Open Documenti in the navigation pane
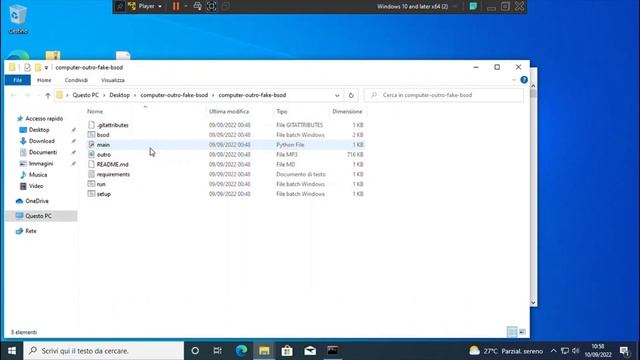Viewport: 640px width, 360px height. click(43, 152)
